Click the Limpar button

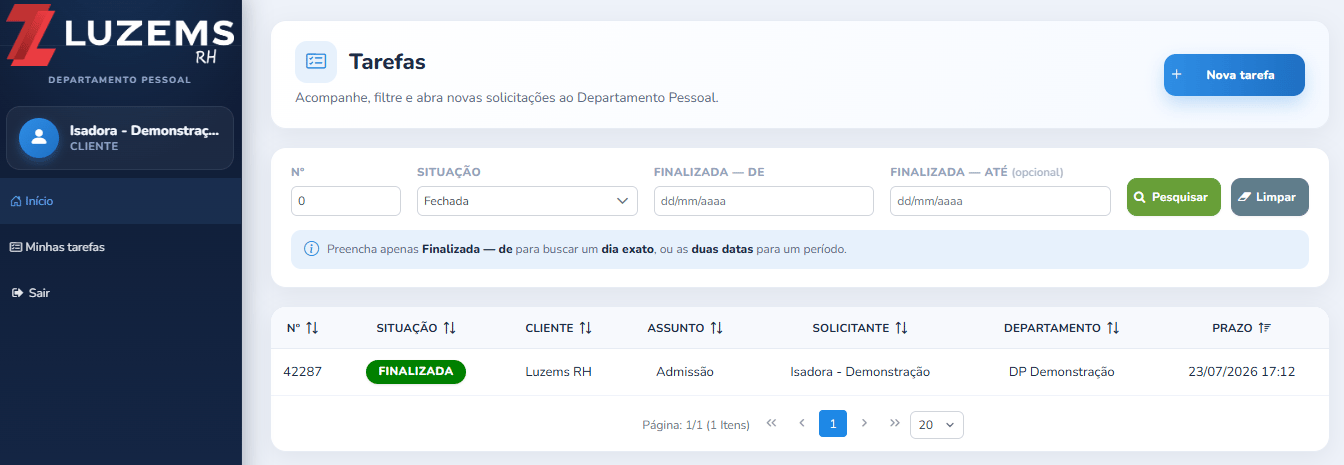coord(1269,197)
